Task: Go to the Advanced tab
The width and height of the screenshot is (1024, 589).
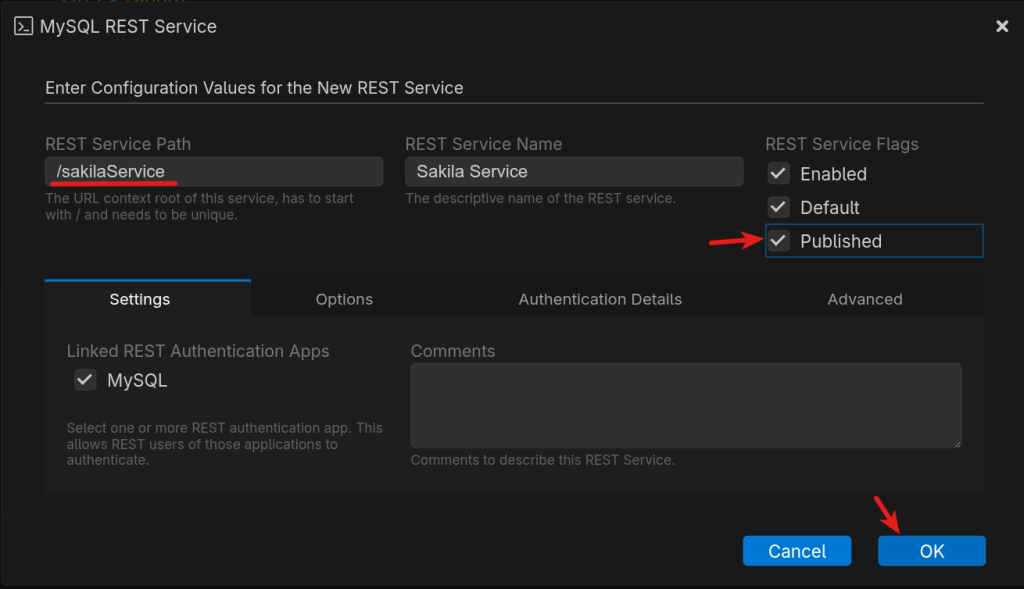Action: [x=865, y=299]
